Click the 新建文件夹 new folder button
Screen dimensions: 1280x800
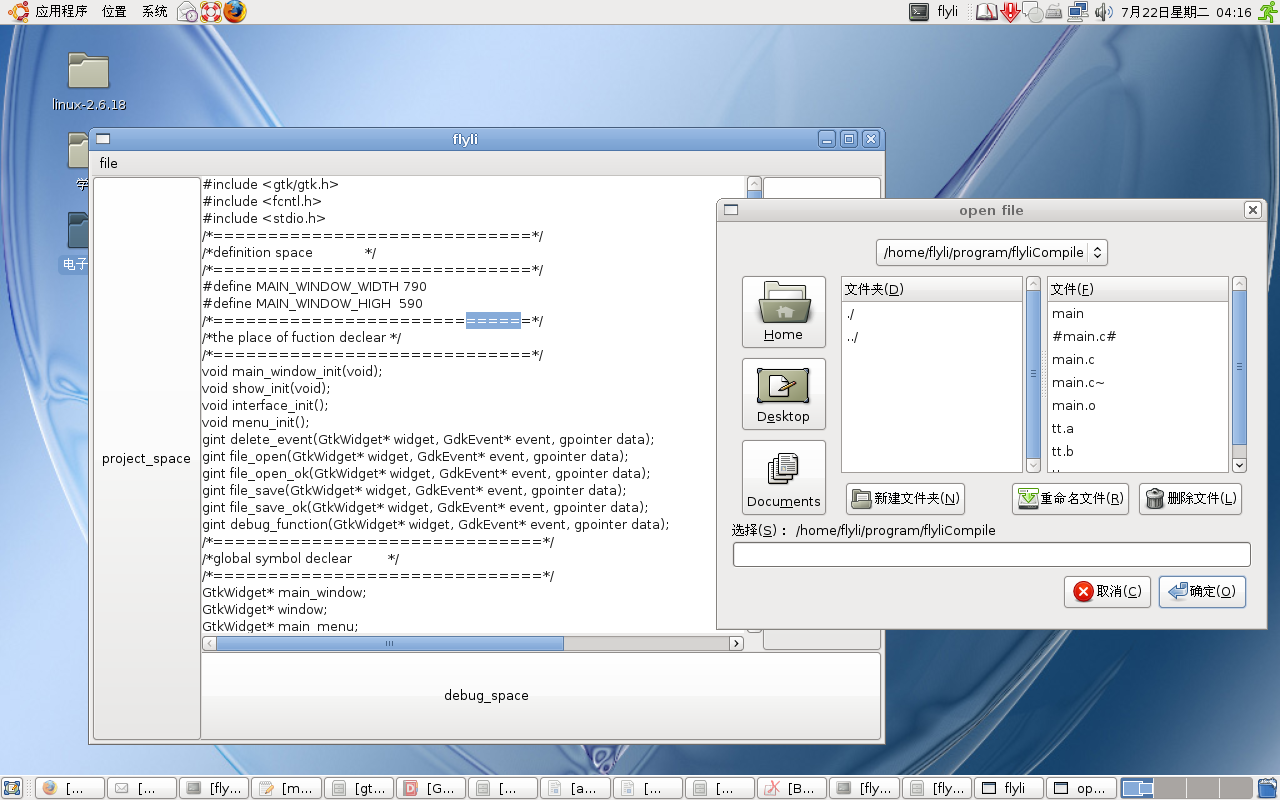pos(905,499)
